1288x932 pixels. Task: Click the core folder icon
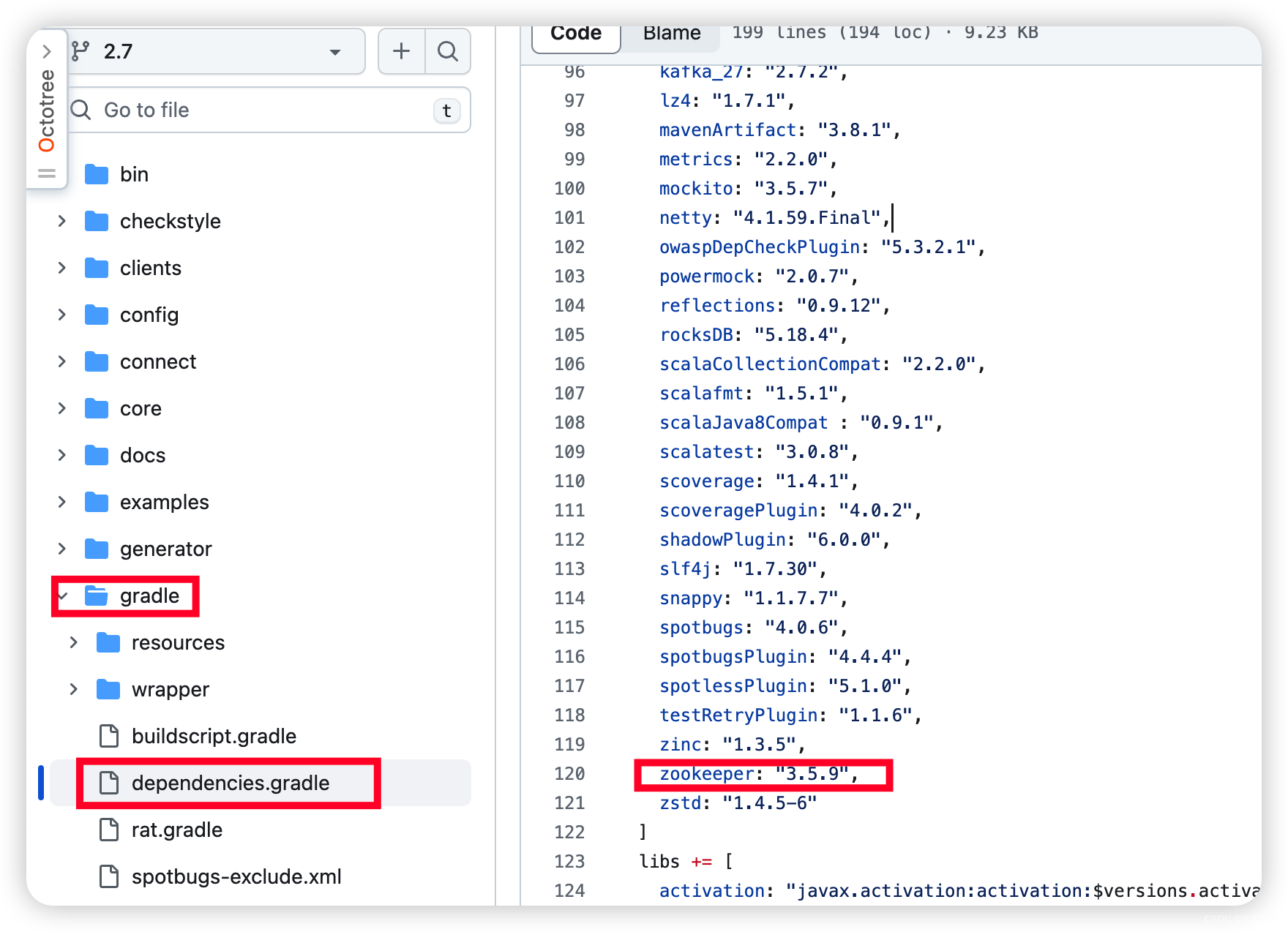97,408
